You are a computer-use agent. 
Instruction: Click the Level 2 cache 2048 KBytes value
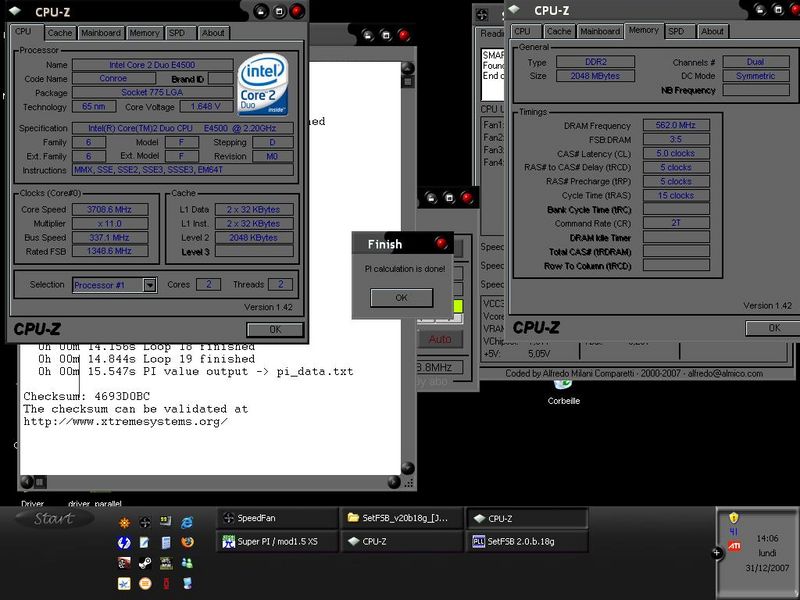pyautogui.click(x=254, y=237)
